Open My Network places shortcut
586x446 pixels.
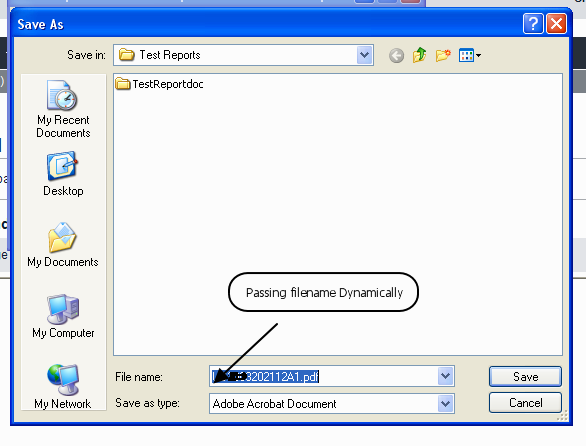point(63,387)
